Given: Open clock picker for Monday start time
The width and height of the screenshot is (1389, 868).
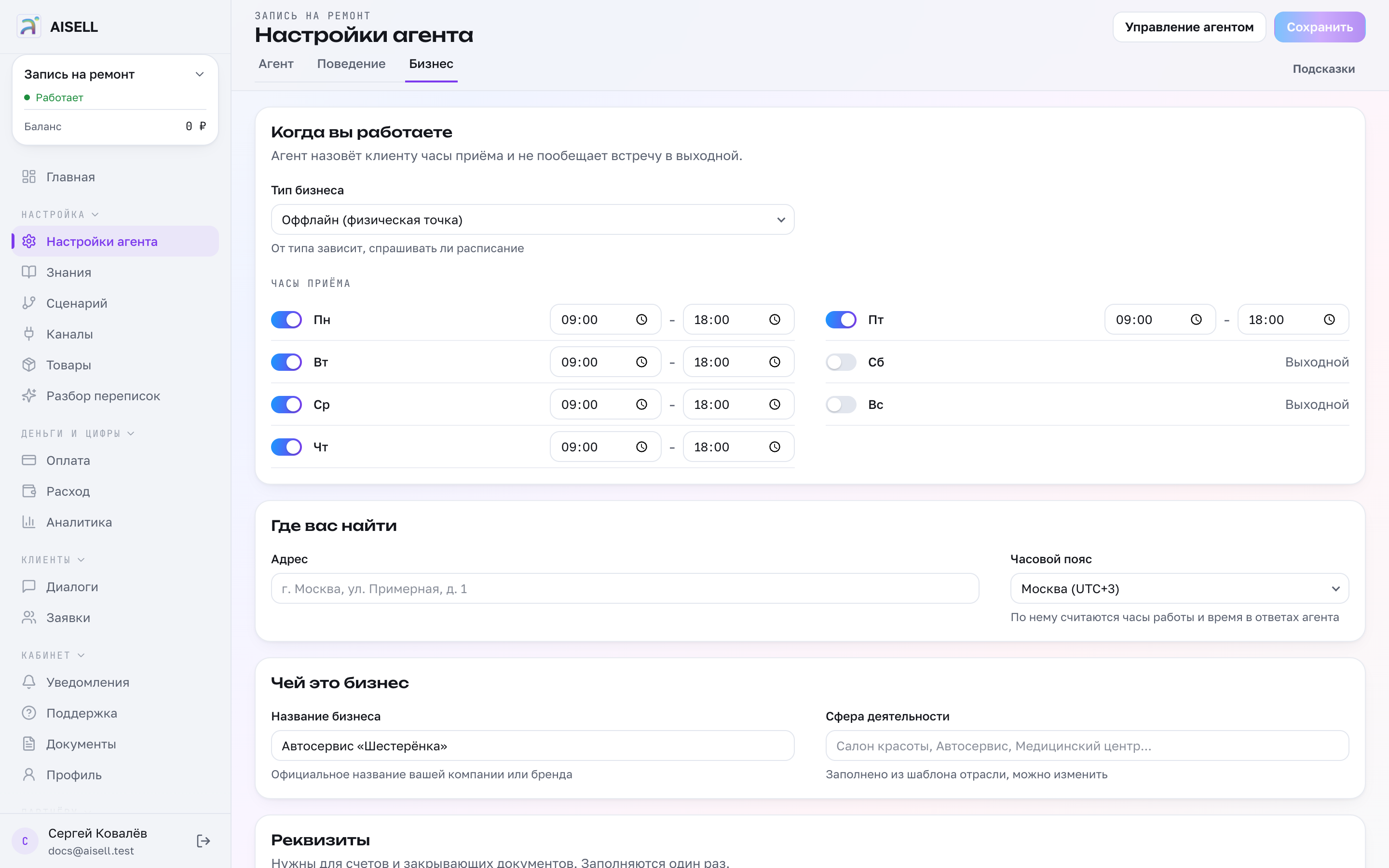Looking at the screenshot, I should (642, 320).
